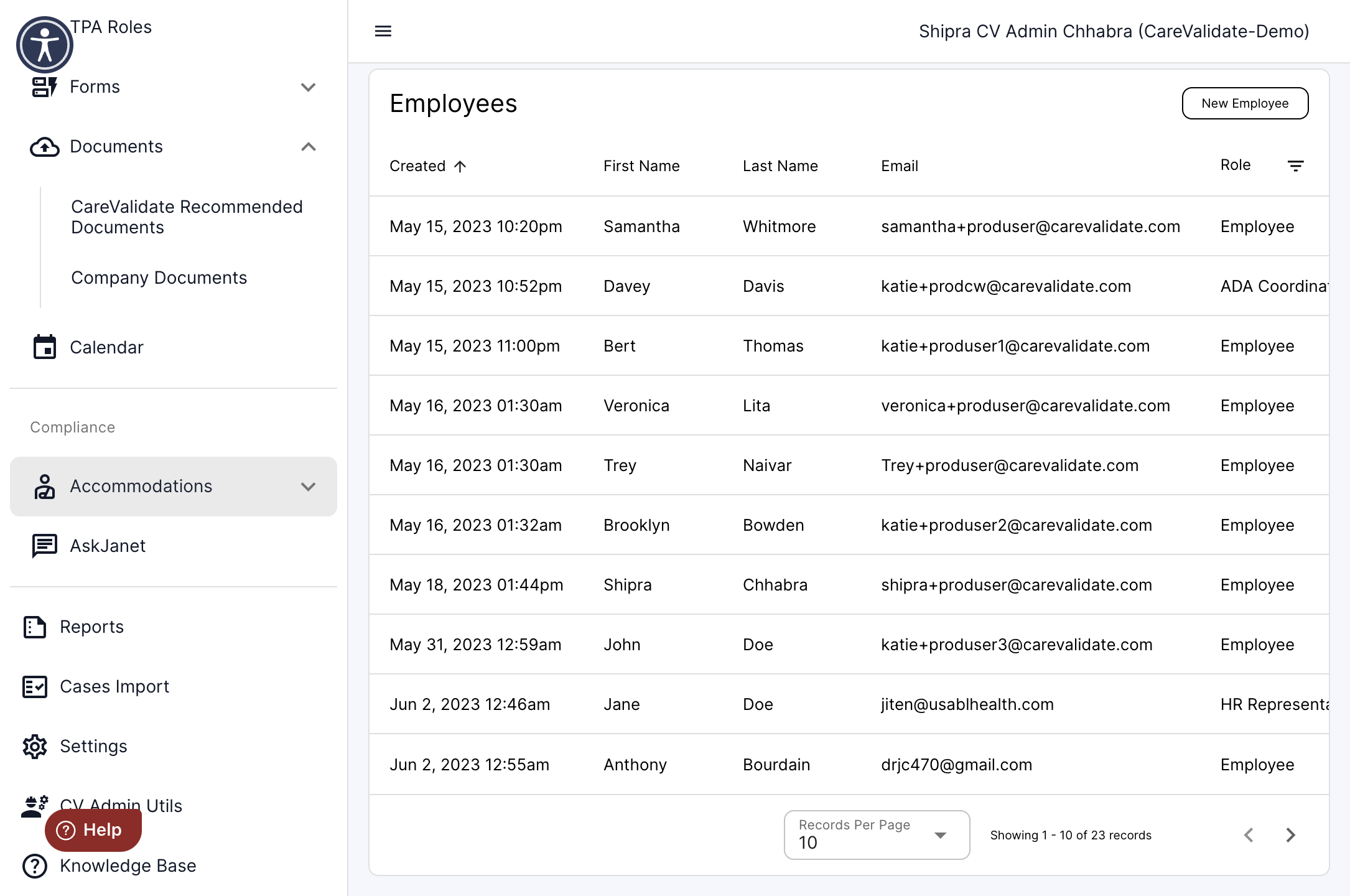The height and width of the screenshot is (896, 1350).
Task: Sort by Last Name column header
Action: (x=780, y=166)
